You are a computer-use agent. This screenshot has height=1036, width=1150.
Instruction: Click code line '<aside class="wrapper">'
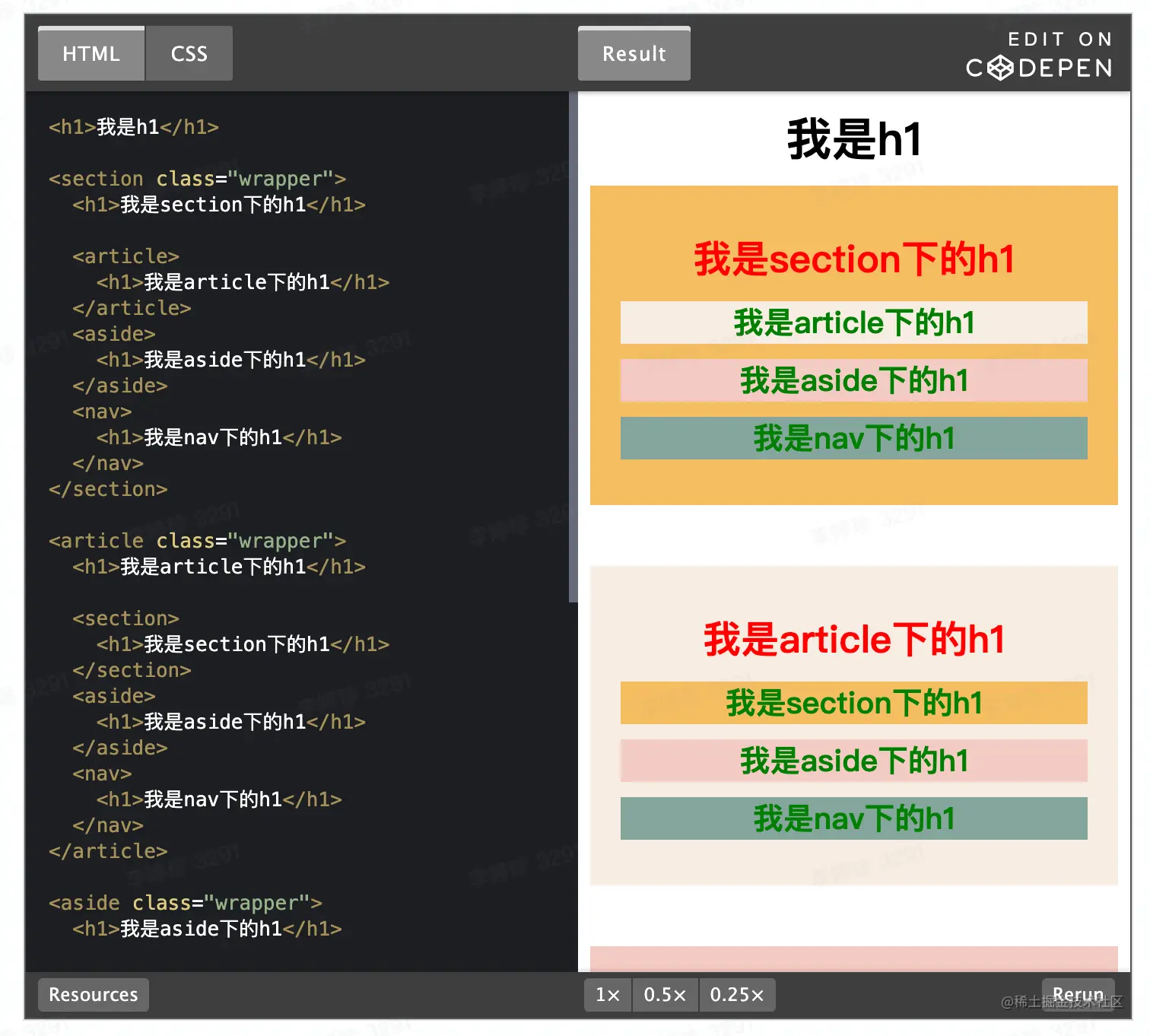186,903
